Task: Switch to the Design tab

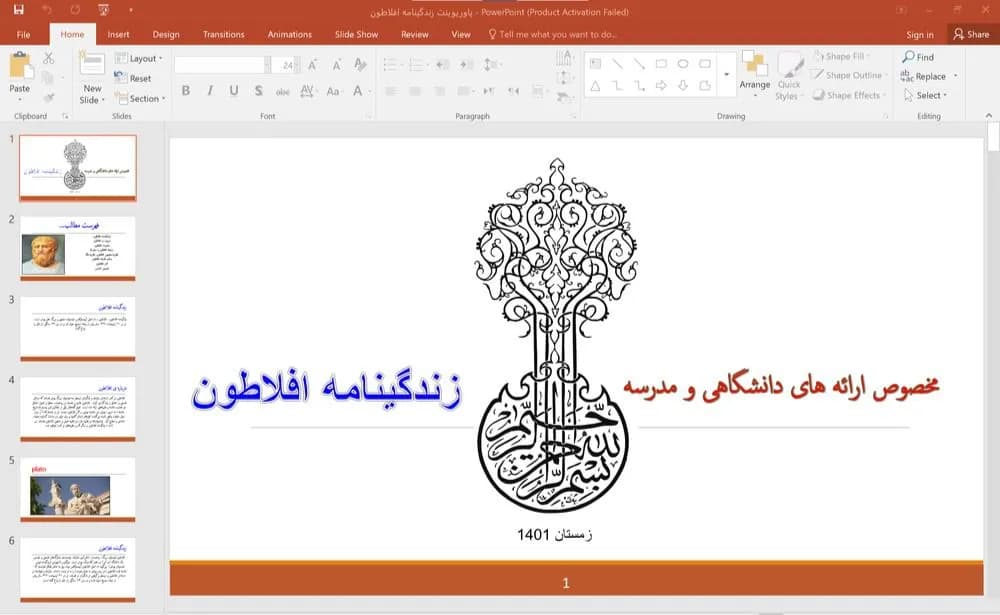Action: 166,34
